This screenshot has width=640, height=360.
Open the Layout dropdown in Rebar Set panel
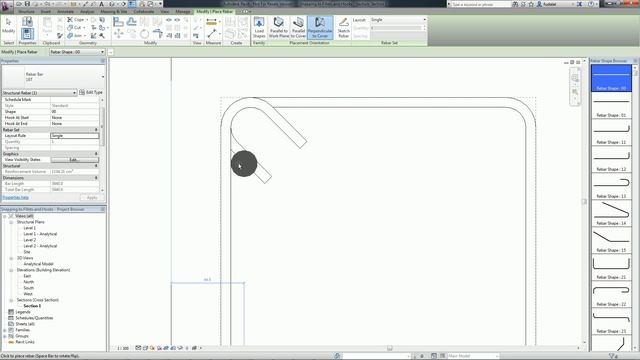point(398,20)
